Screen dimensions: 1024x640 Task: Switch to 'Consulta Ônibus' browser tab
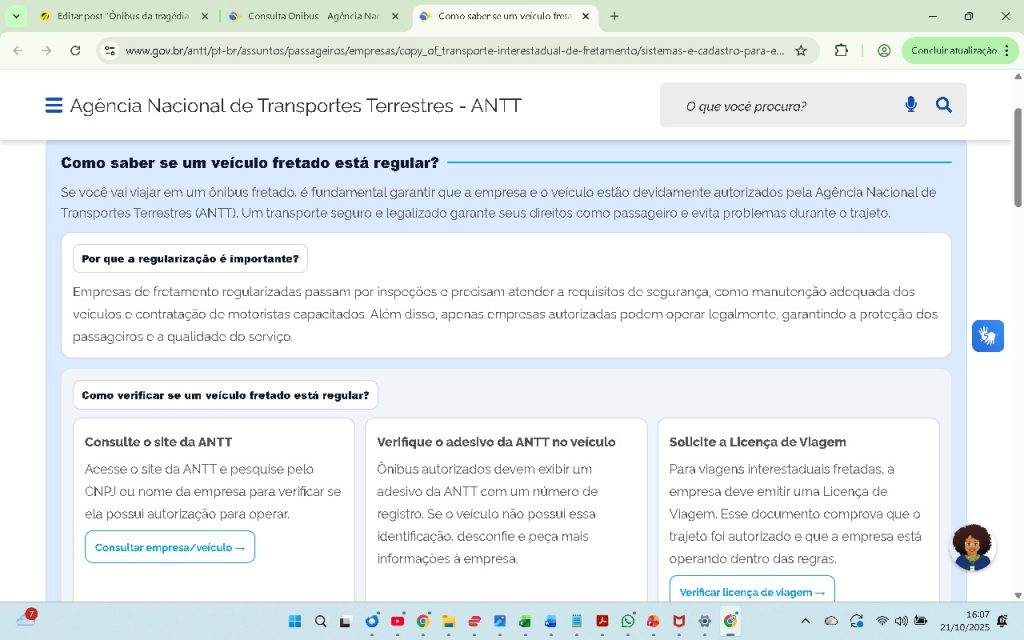point(313,16)
